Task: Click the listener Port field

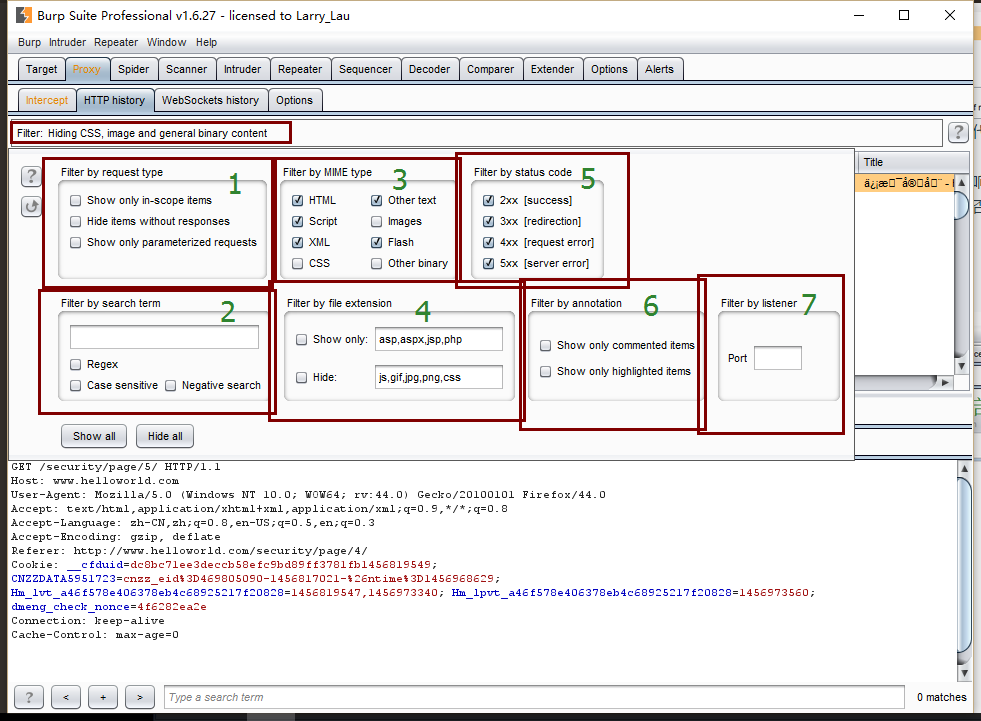Action: coord(778,358)
